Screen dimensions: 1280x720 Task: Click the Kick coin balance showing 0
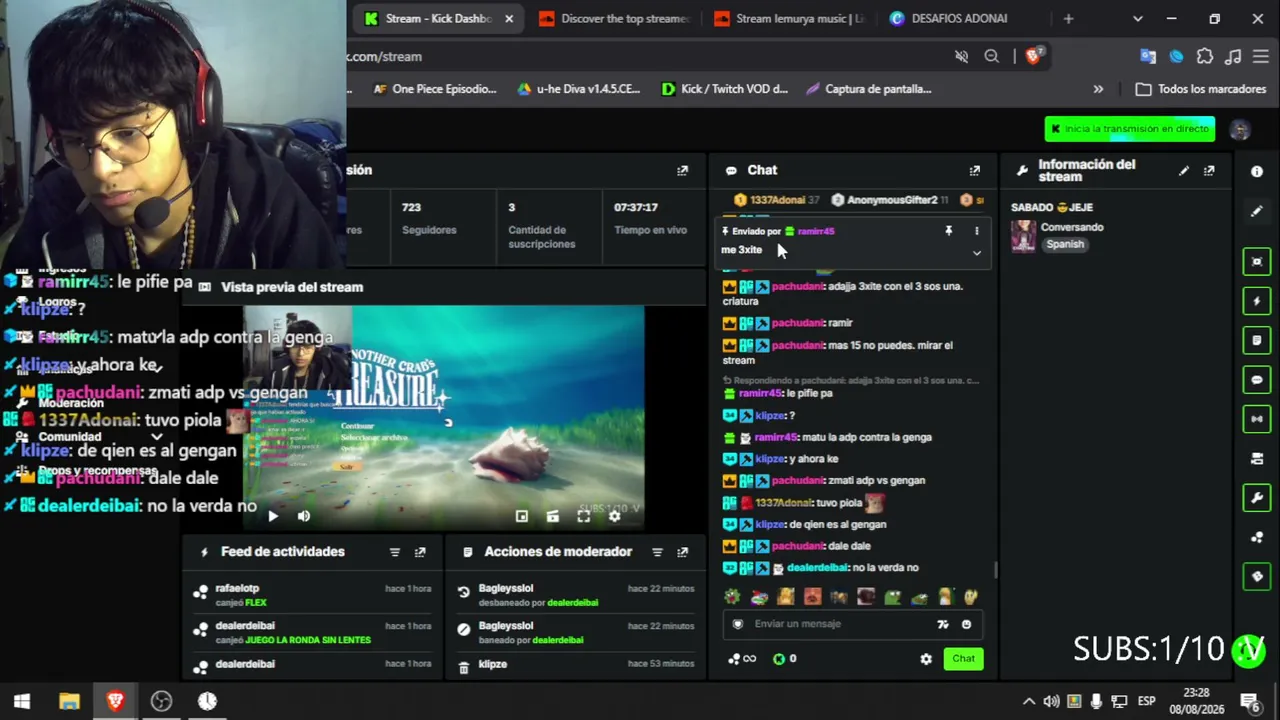pyautogui.click(x=785, y=658)
